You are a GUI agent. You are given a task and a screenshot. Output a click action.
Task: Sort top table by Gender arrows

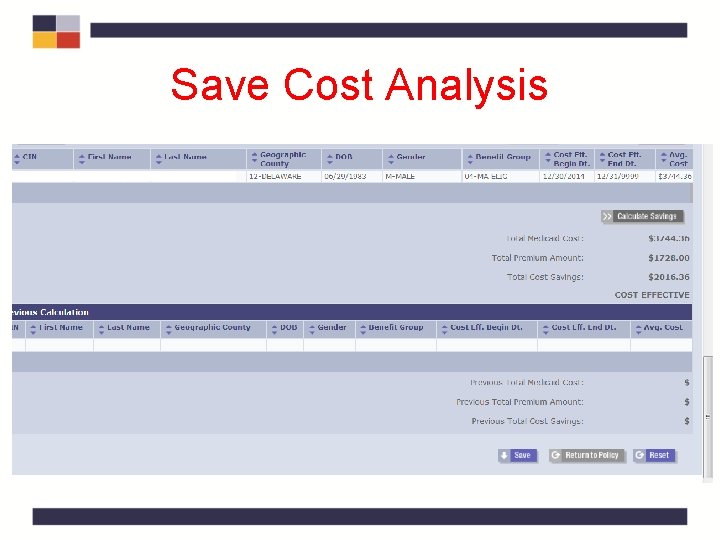[391, 159]
